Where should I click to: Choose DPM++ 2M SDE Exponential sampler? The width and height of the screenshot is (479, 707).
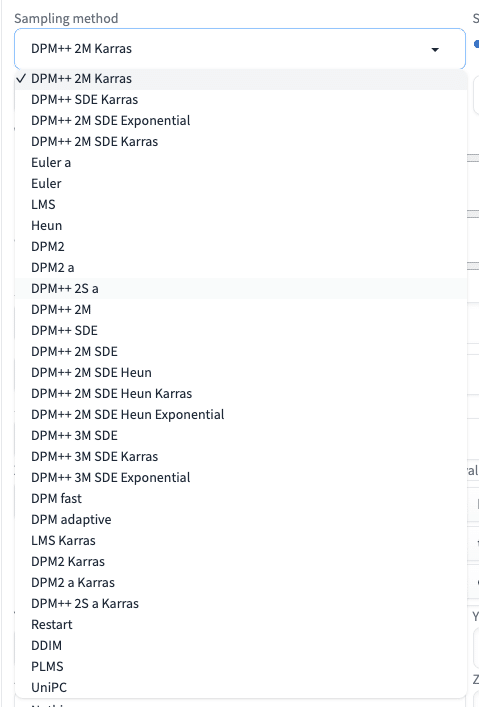241,120
